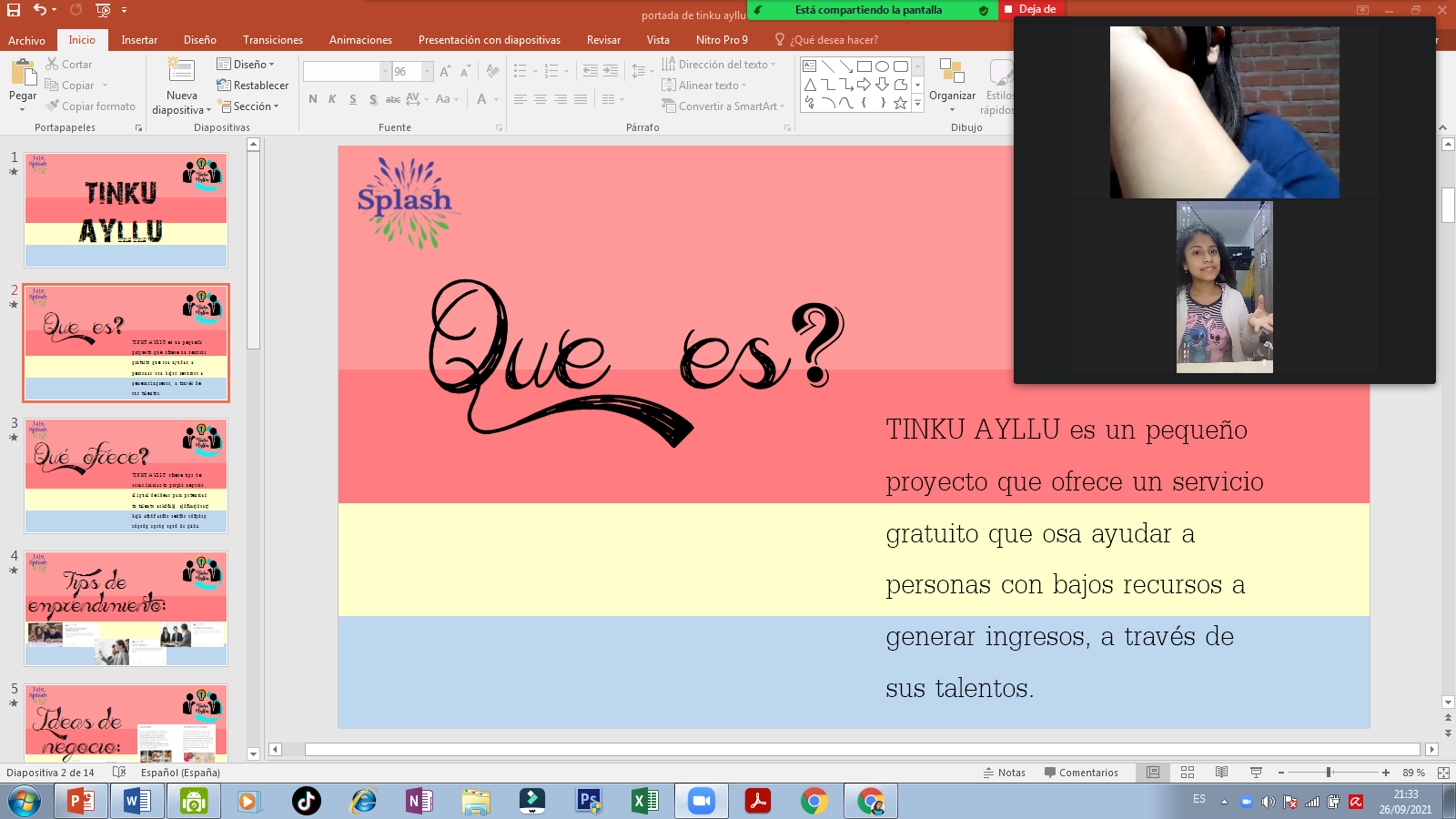Click the Nueva diapositiva icon
Image resolution: width=1456 pixels, height=819 pixels.
[181, 72]
